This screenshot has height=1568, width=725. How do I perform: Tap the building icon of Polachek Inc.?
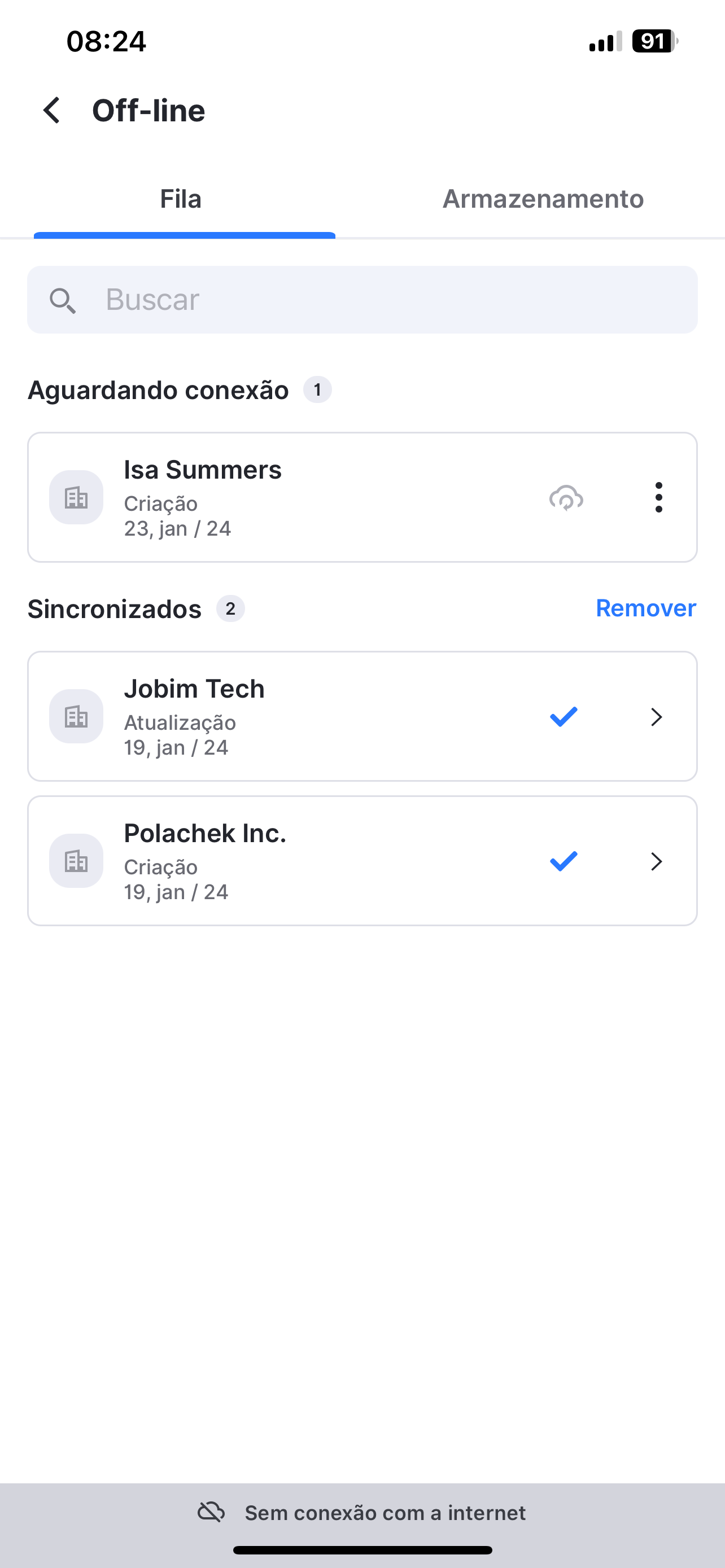click(x=76, y=861)
